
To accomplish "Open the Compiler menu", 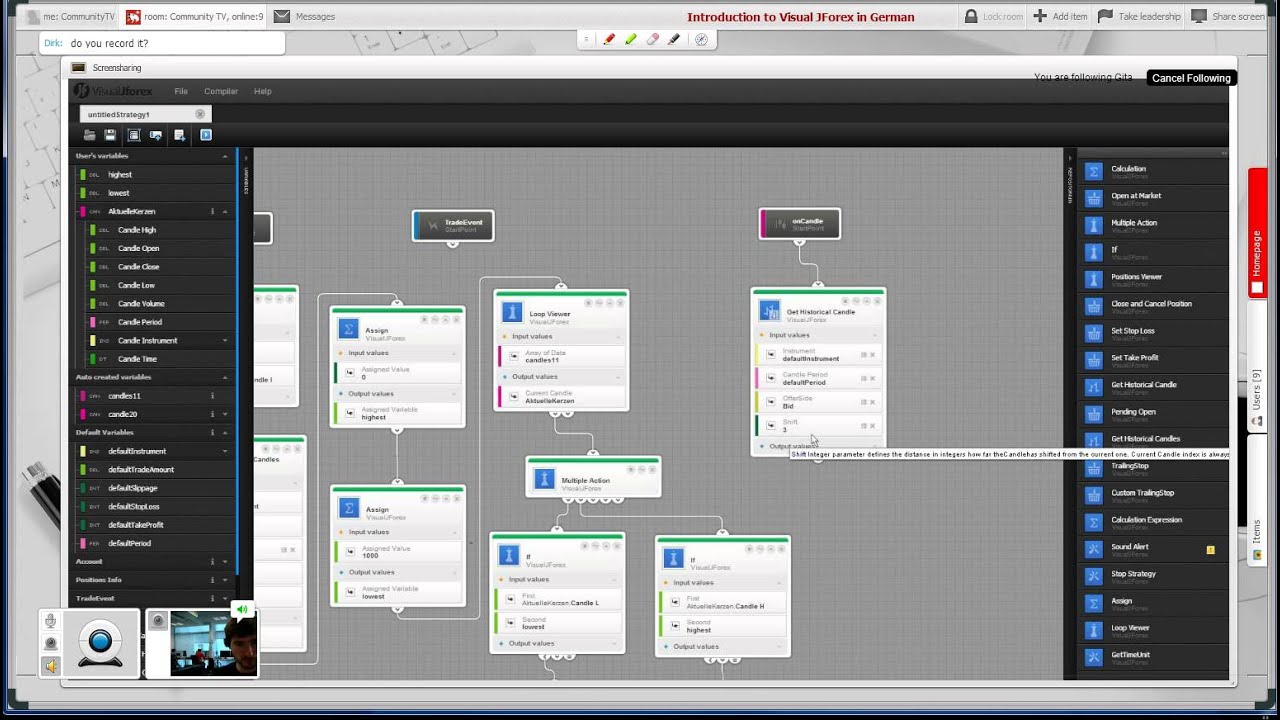I will pos(221,91).
